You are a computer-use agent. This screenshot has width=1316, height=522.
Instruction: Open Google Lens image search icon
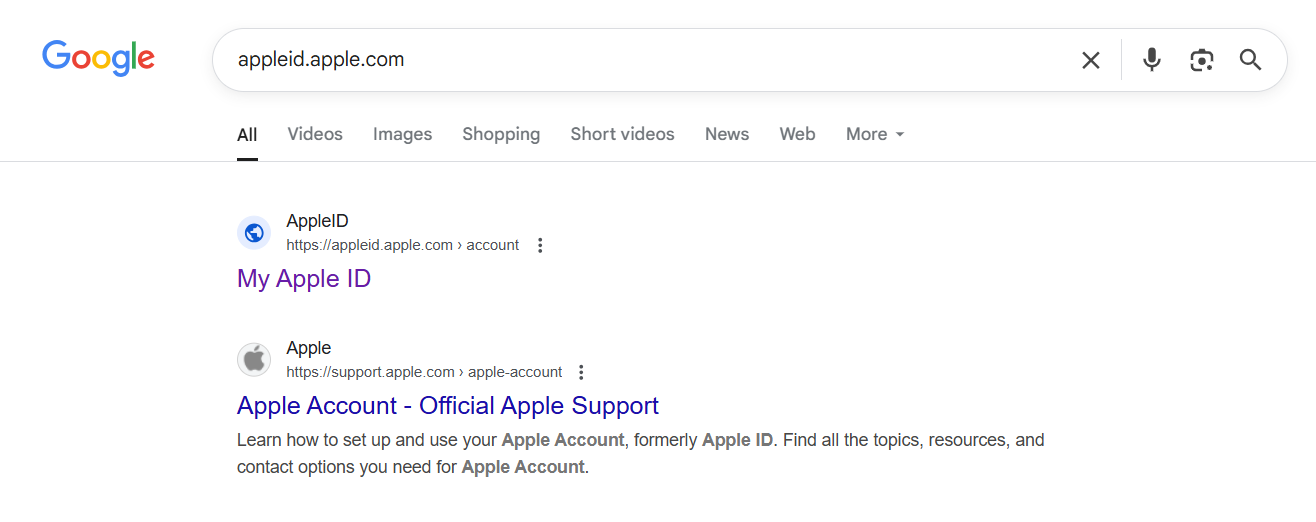pyautogui.click(x=1202, y=60)
